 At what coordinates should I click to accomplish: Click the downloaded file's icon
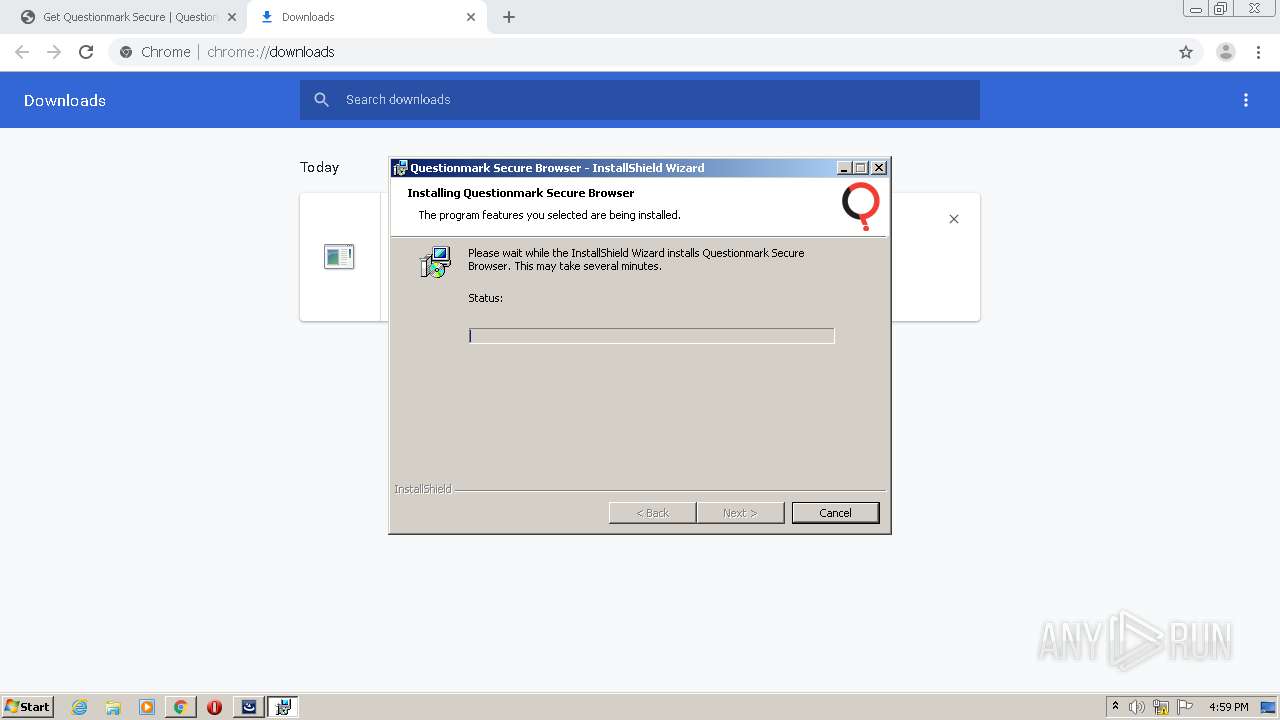[339, 257]
